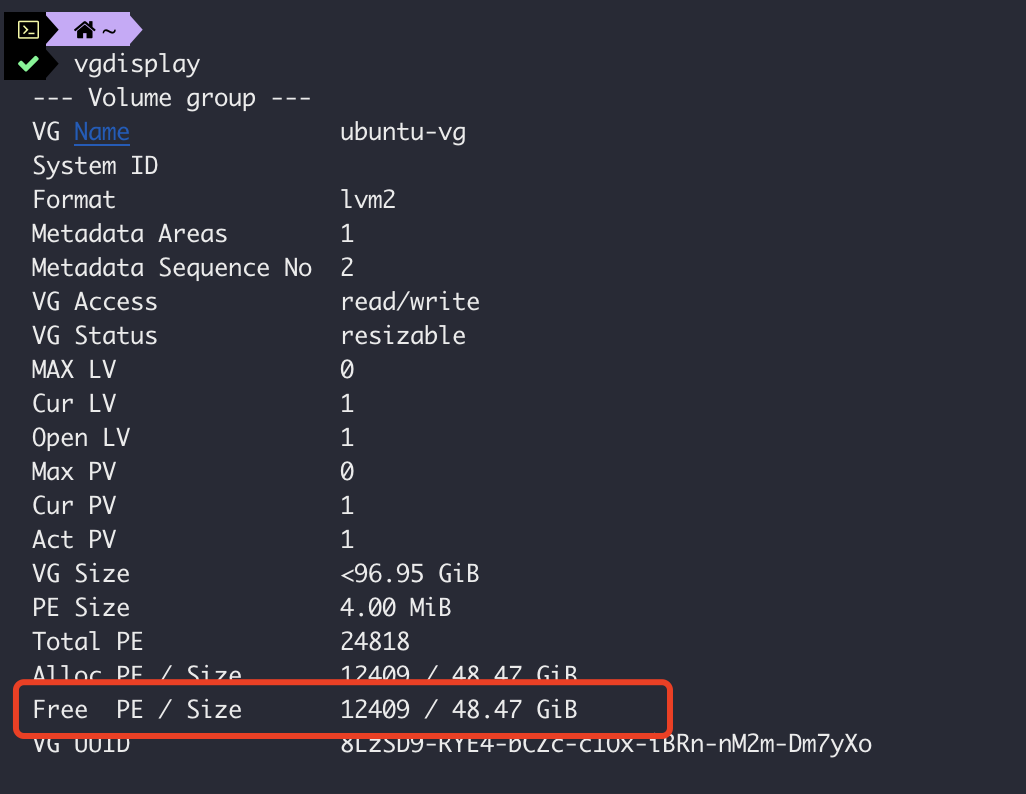This screenshot has width=1026, height=794.
Task: Click the tilde path in the prompt
Action: pos(109,30)
